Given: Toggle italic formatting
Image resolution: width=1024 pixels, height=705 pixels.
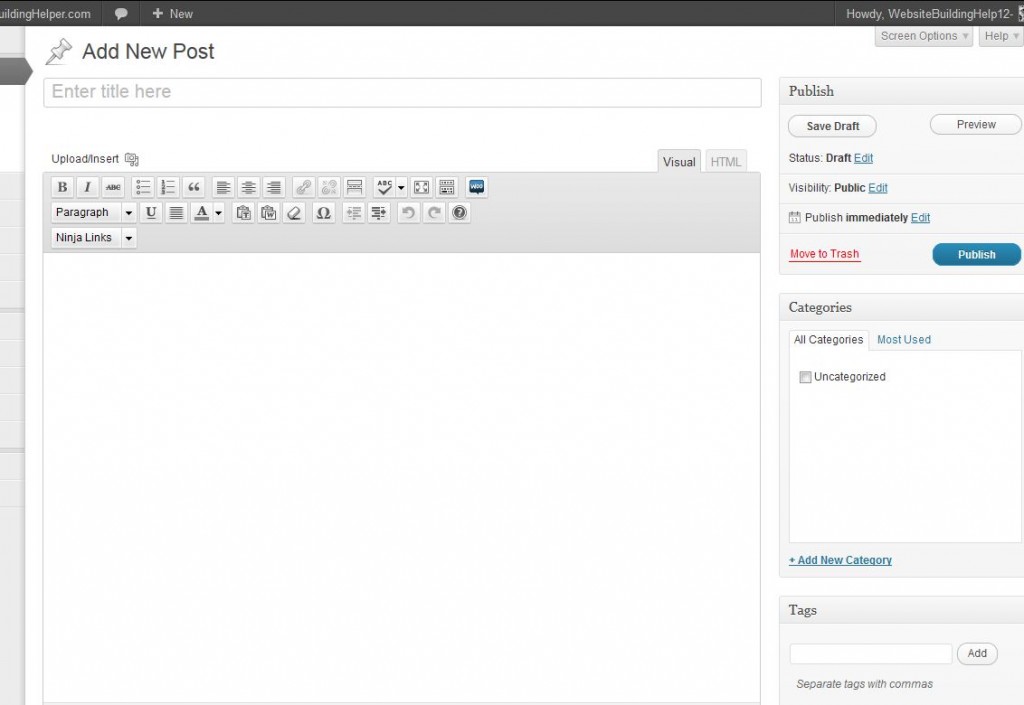Looking at the screenshot, I should click(x=88, y=187).
